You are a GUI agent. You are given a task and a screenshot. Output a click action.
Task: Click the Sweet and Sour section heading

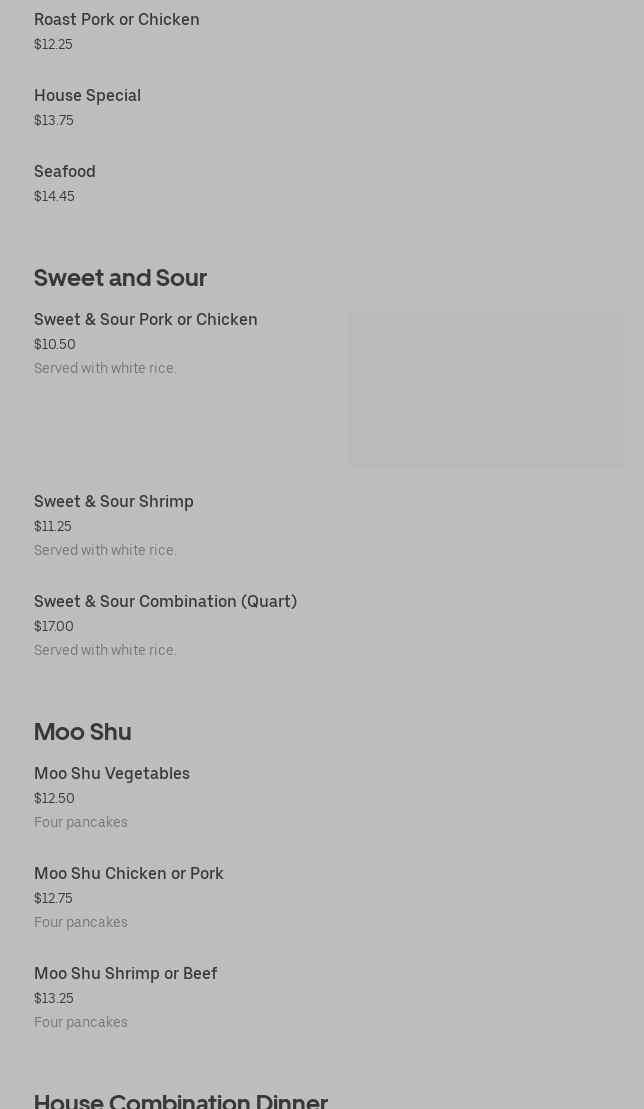click(120, 278)
